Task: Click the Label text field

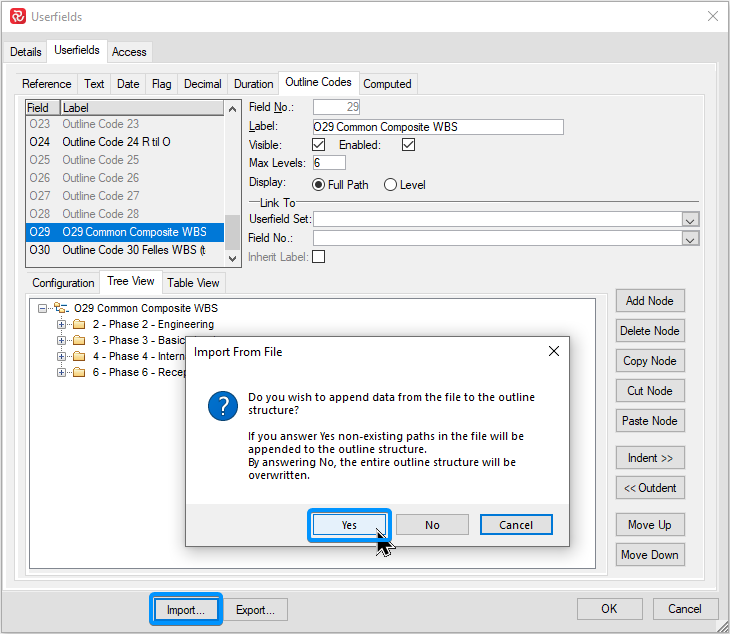Action: (437, 127)
